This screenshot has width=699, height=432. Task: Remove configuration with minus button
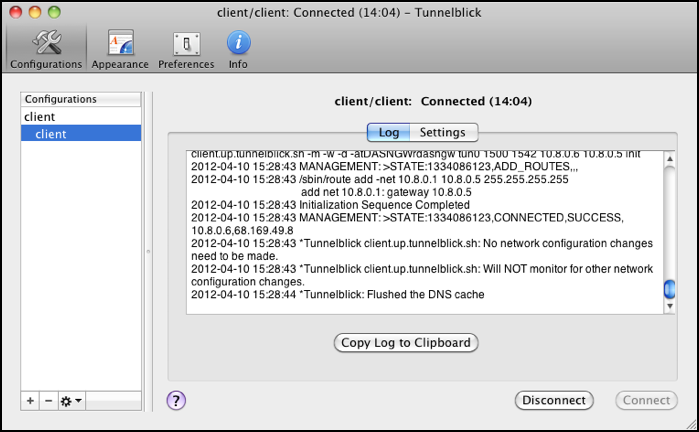pos(49,400)
